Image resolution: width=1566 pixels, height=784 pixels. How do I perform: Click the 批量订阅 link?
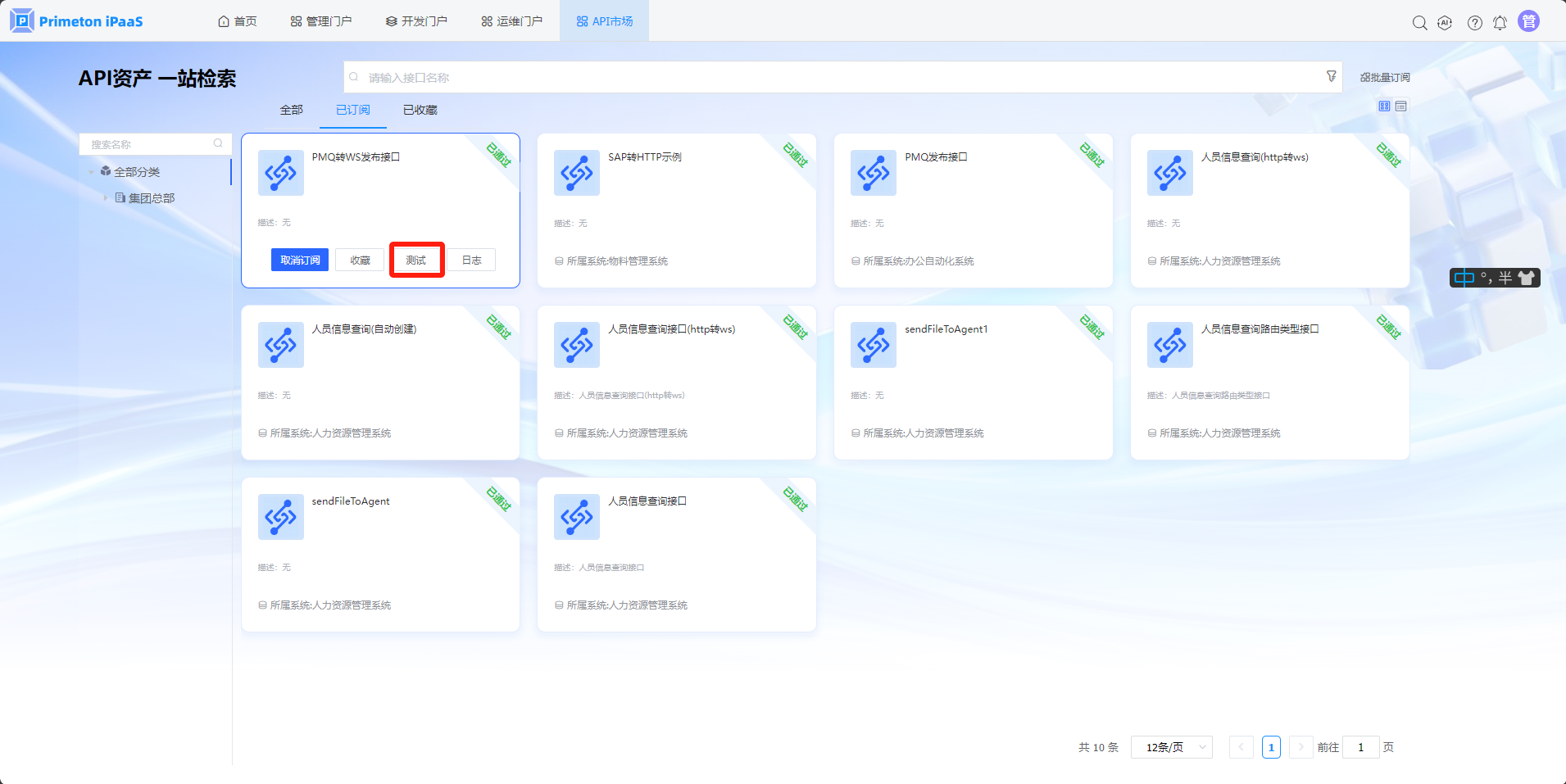point(1385,78)
